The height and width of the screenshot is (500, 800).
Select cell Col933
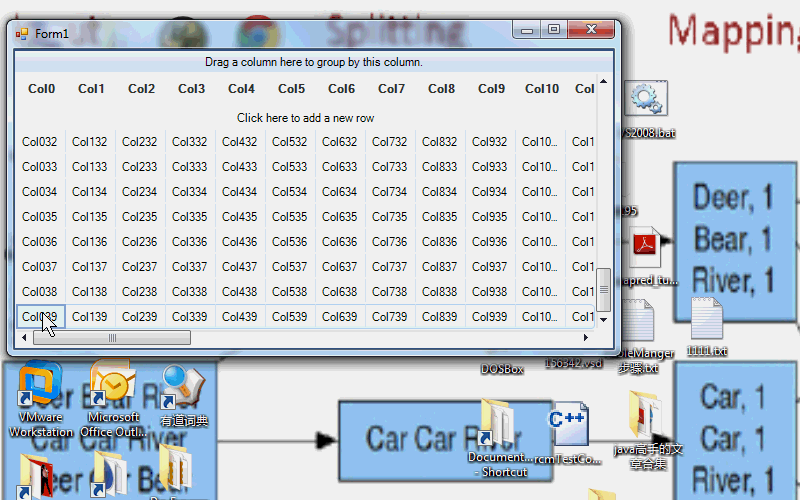[x=489, y=166]
